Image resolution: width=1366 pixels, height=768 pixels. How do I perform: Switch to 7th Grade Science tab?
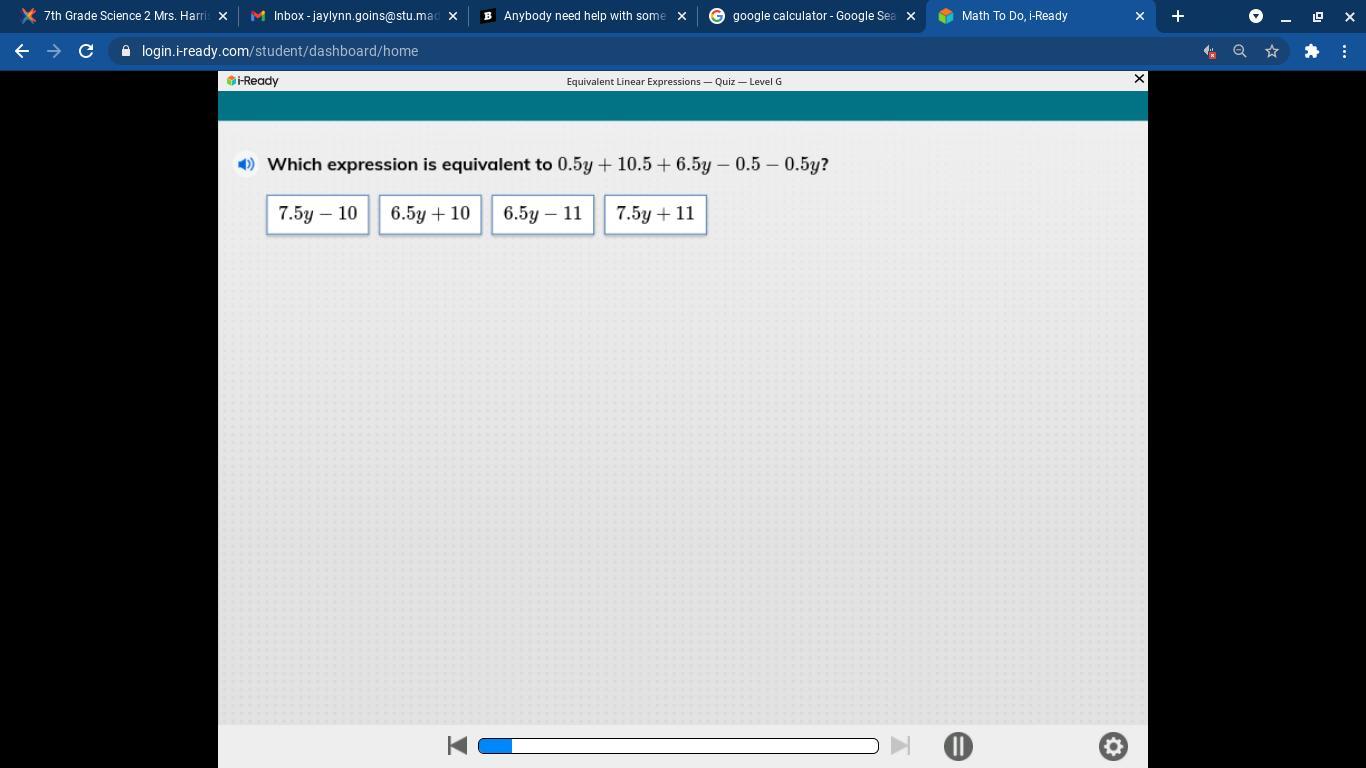pos(113,16)
